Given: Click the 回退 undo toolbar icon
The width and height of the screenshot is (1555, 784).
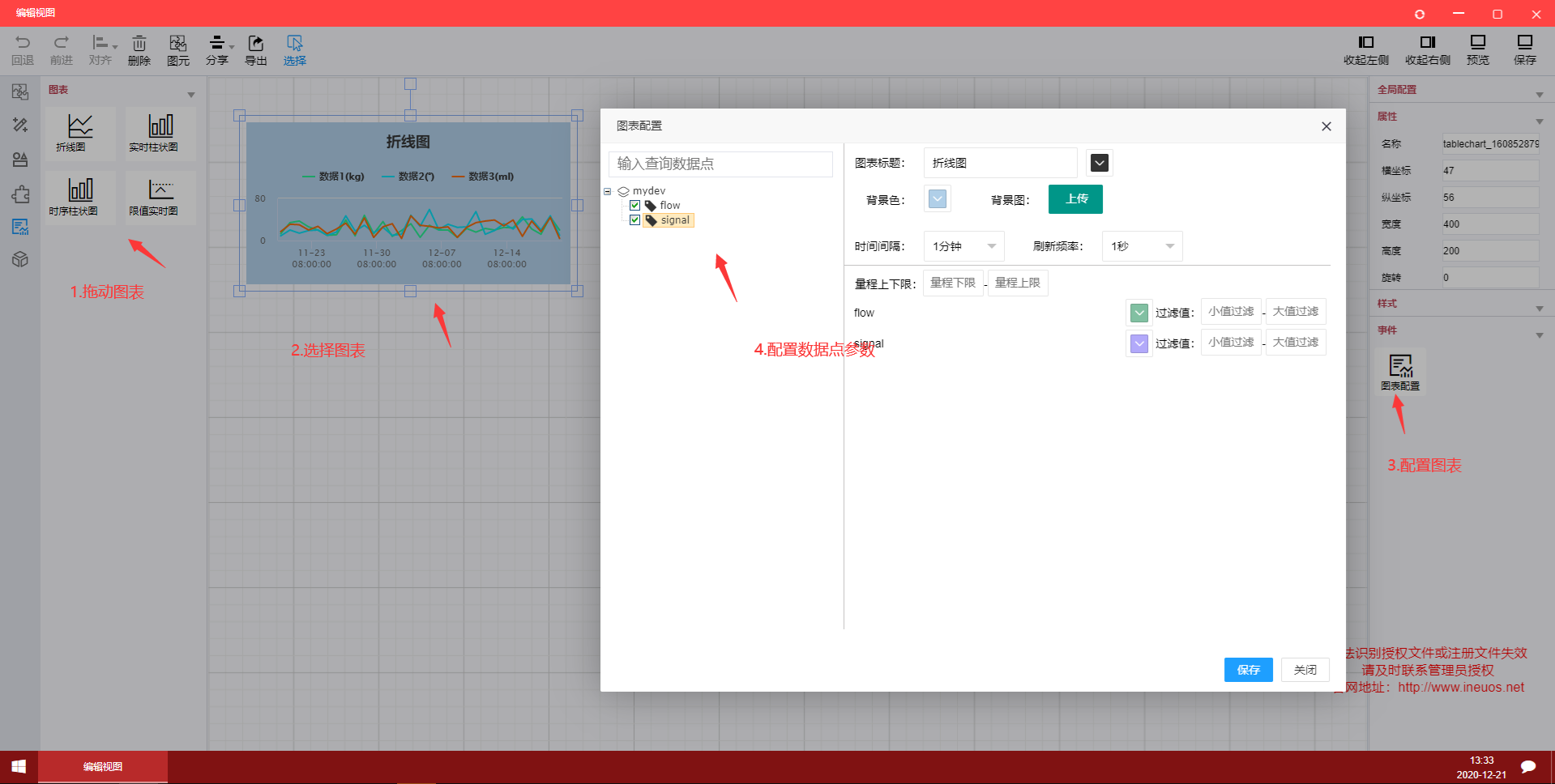Looking at the screenshot, I should pos(23,50).
